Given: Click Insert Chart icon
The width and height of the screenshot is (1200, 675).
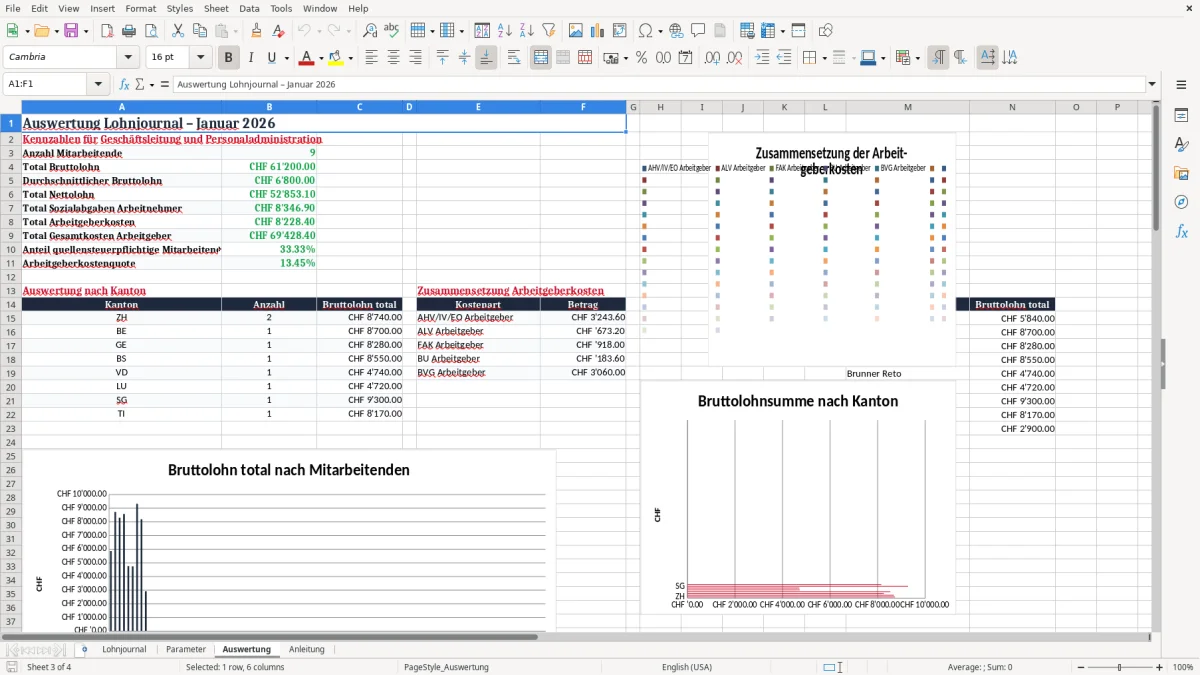Looking at the screenshot, I should click(x=598, y=31).
